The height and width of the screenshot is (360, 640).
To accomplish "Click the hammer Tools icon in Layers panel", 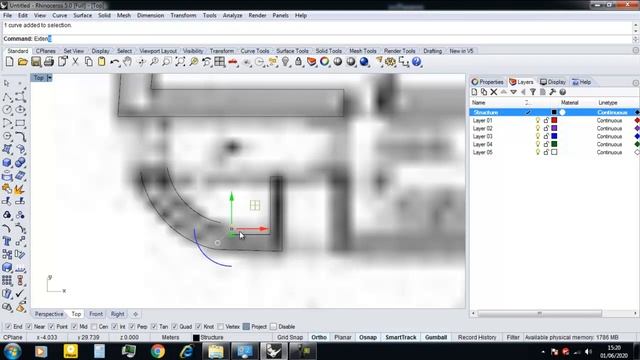I will [553, 92].
